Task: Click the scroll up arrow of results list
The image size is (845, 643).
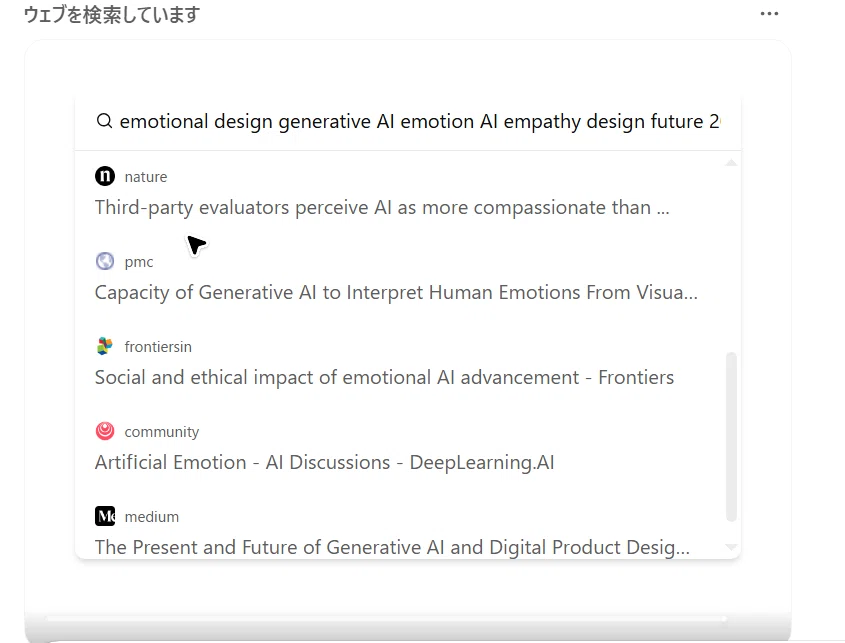Action: tap(731, 162)
